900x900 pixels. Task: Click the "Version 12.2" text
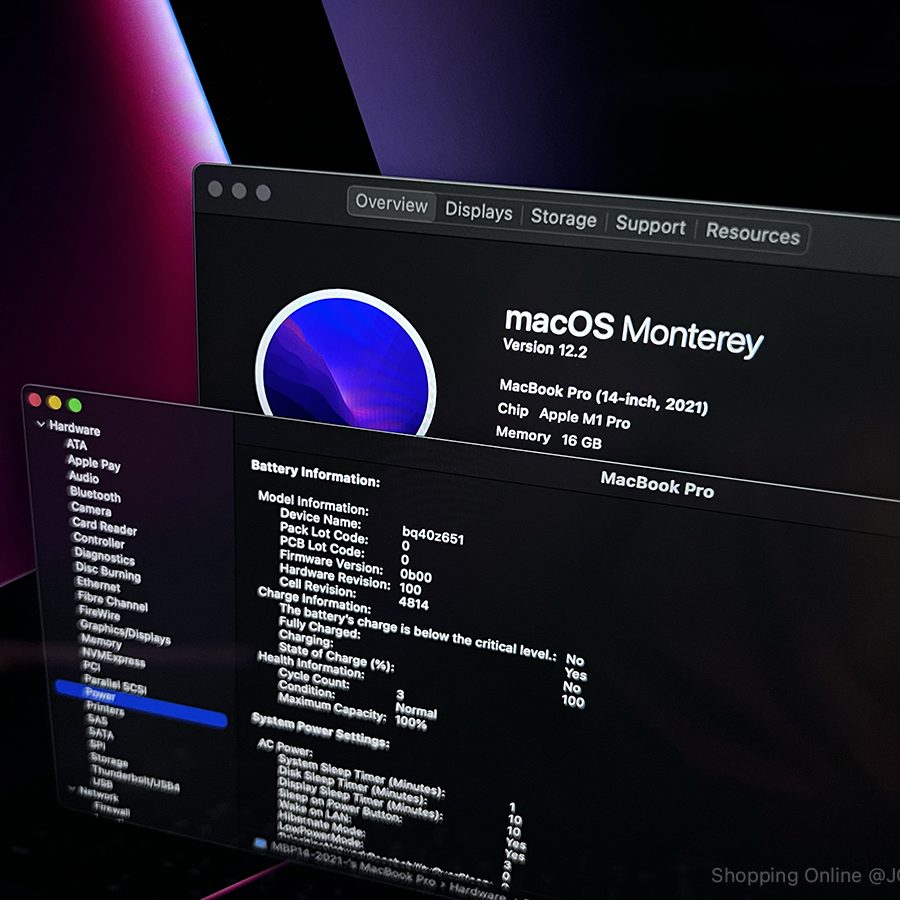point(545,348)
